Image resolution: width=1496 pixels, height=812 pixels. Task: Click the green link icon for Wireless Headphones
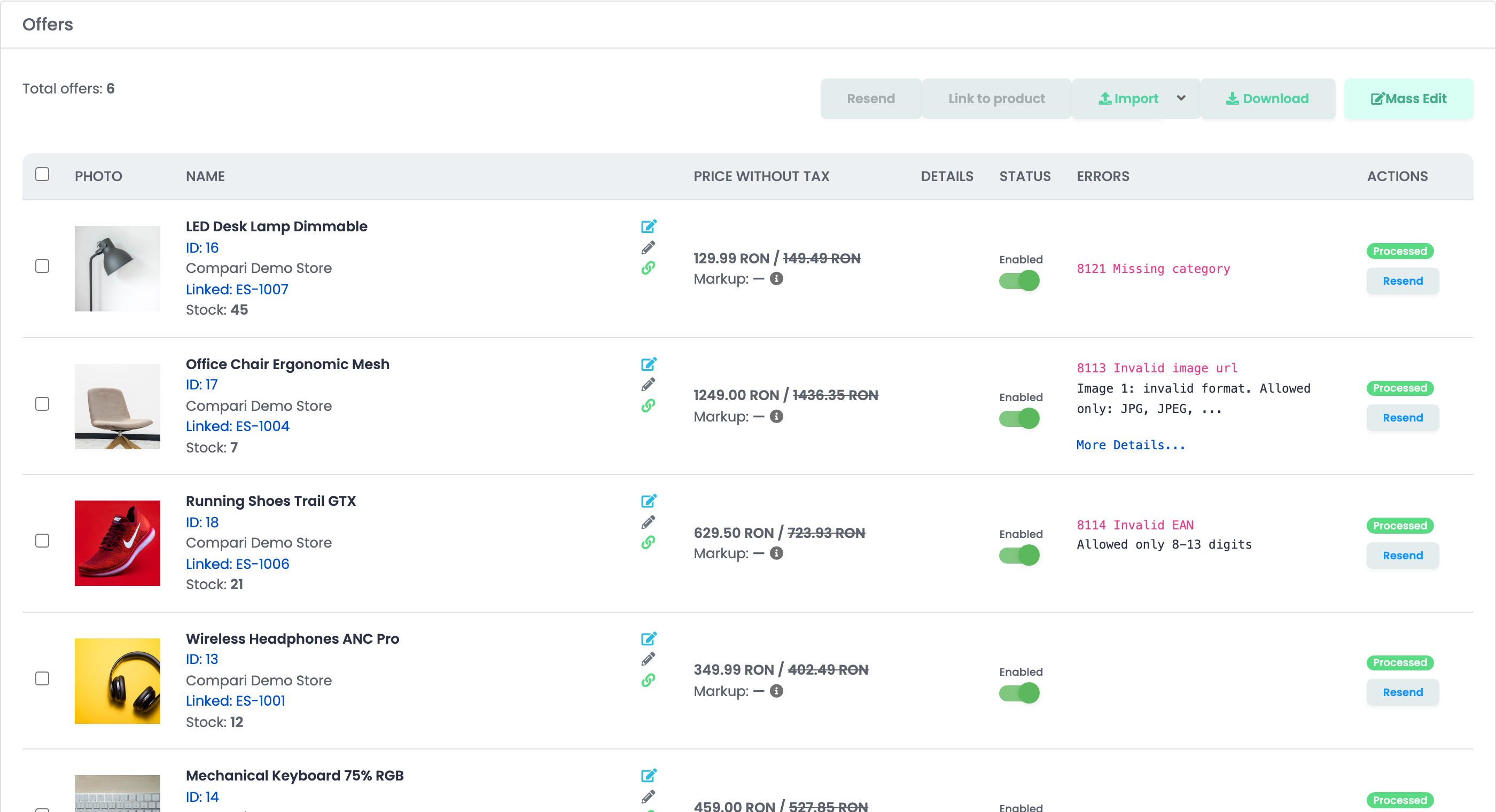648,680
